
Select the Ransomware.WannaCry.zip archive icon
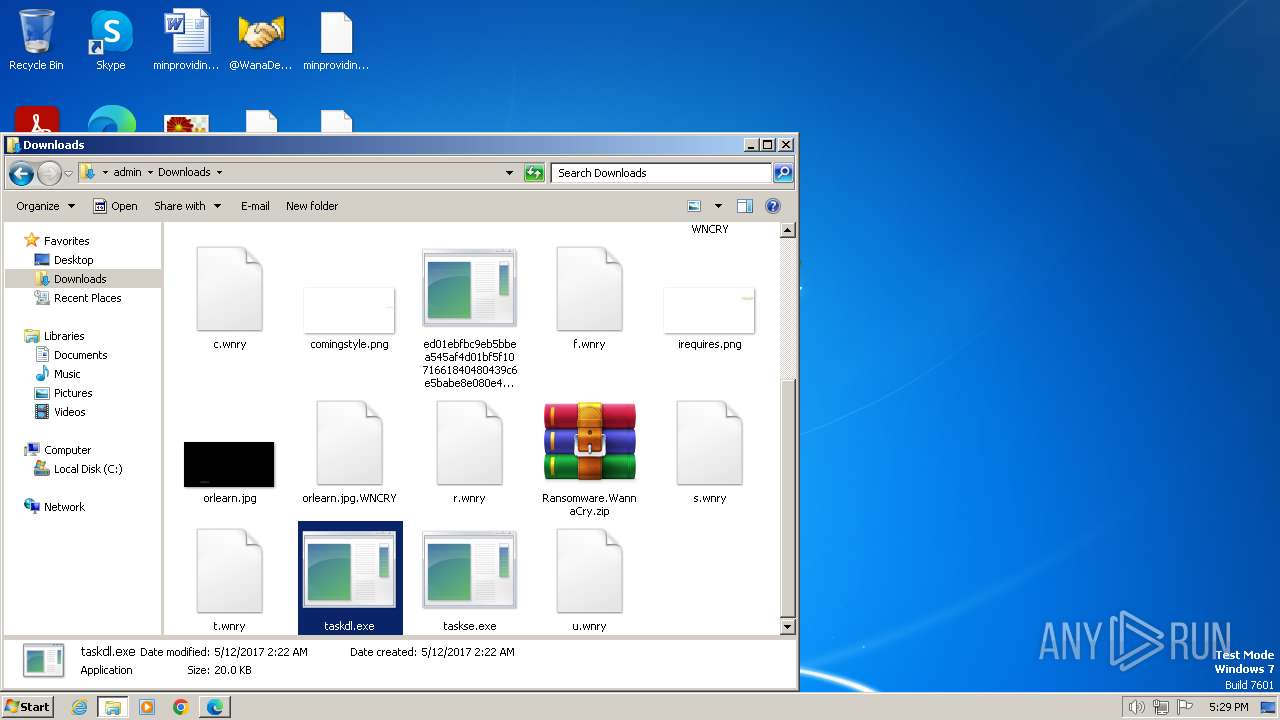click(x=590, y=443)
